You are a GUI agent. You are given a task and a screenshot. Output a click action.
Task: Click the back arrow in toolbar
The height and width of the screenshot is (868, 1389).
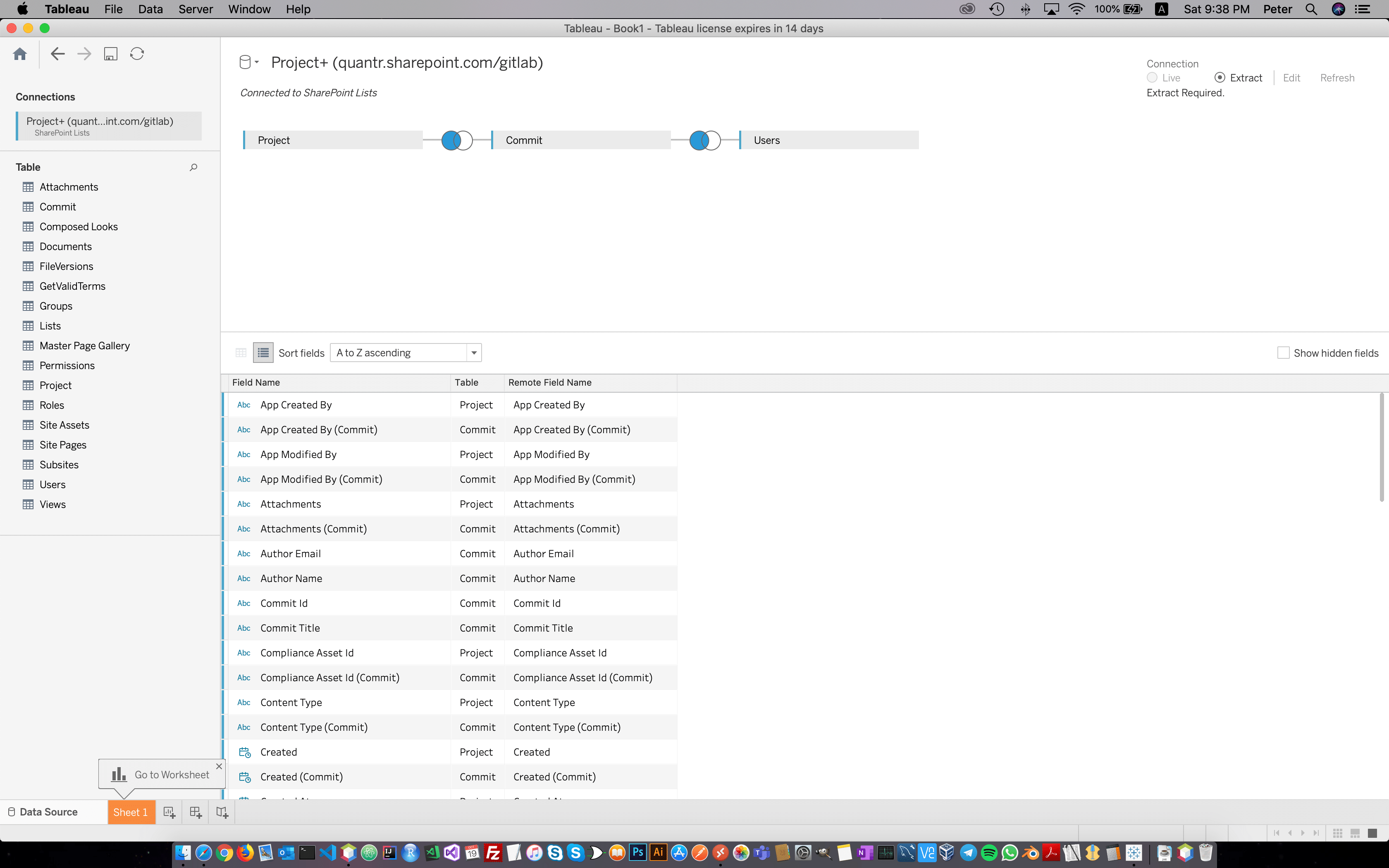coord(57,54)
